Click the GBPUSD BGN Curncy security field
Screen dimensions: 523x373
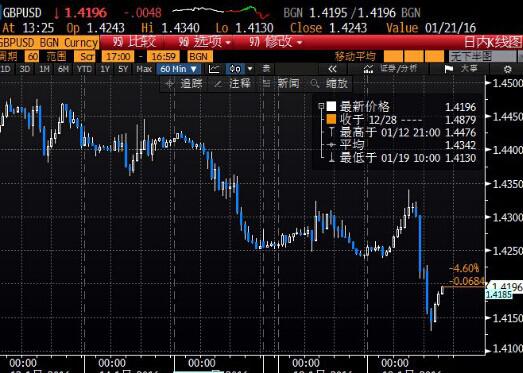(x=49, y=43)
